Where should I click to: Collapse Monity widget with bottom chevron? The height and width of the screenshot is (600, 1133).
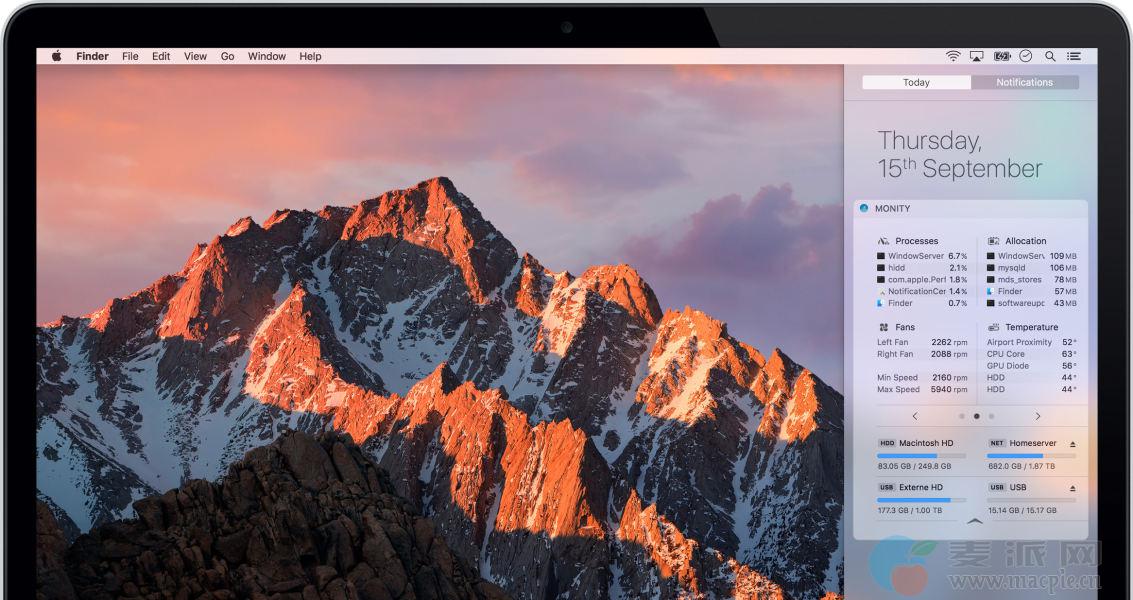click(x=975, y=521)
